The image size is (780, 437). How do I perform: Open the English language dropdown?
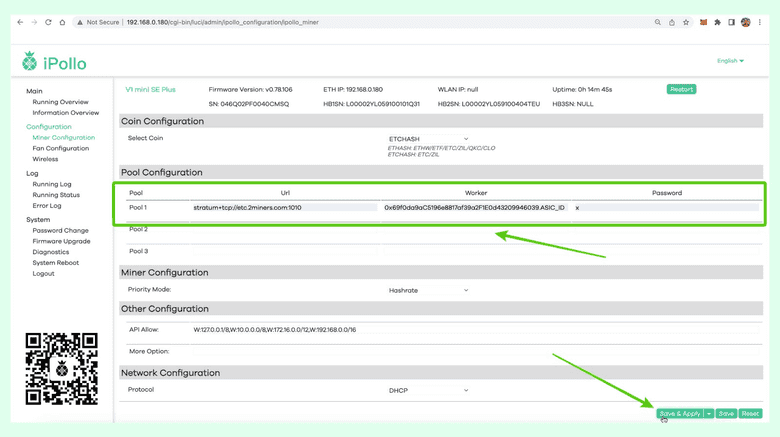coord(730,61)
